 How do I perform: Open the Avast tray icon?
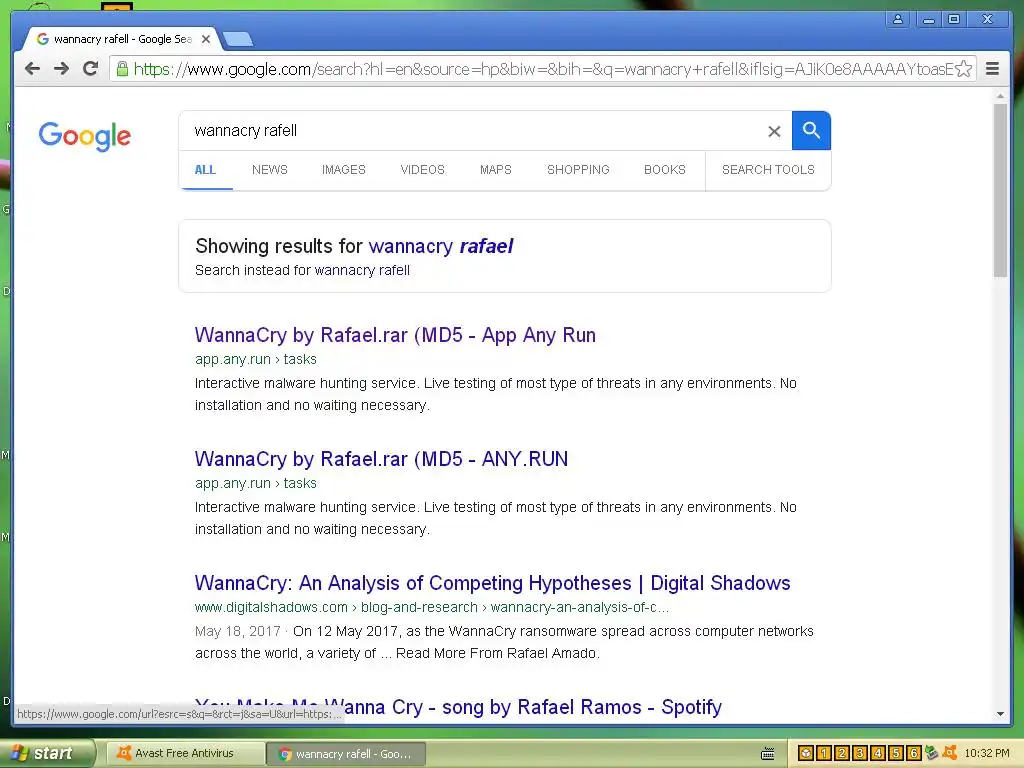tap(950, 752)
